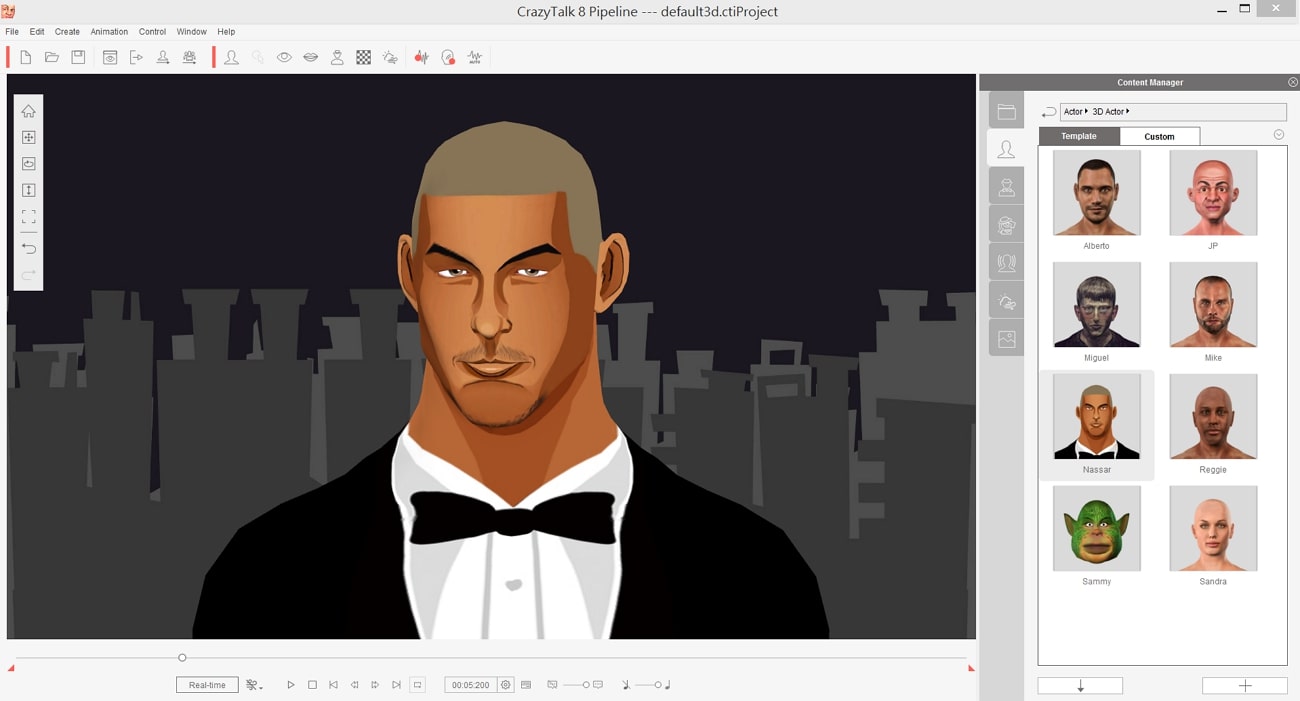Toggle full screen viewport frame icon
The image size is (1300, 701).
[x=28, y=216]
